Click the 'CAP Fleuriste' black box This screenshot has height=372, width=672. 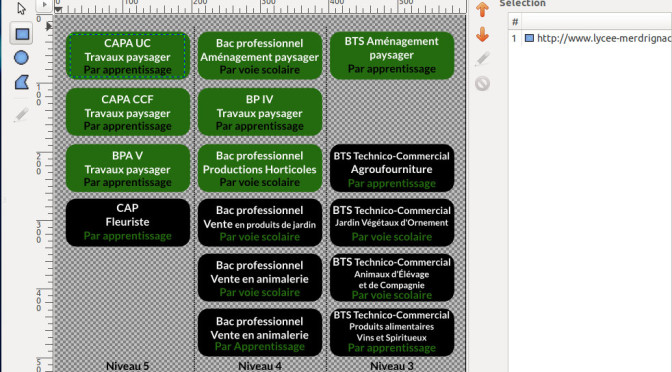128,222
